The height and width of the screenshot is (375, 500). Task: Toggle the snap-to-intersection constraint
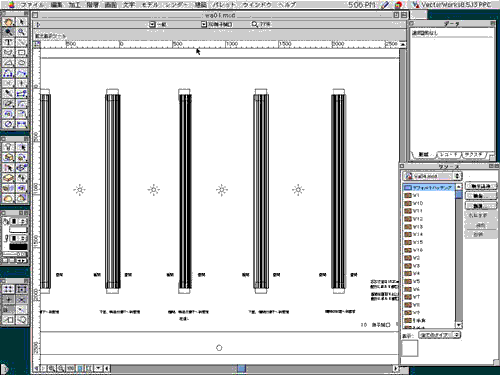21,299
